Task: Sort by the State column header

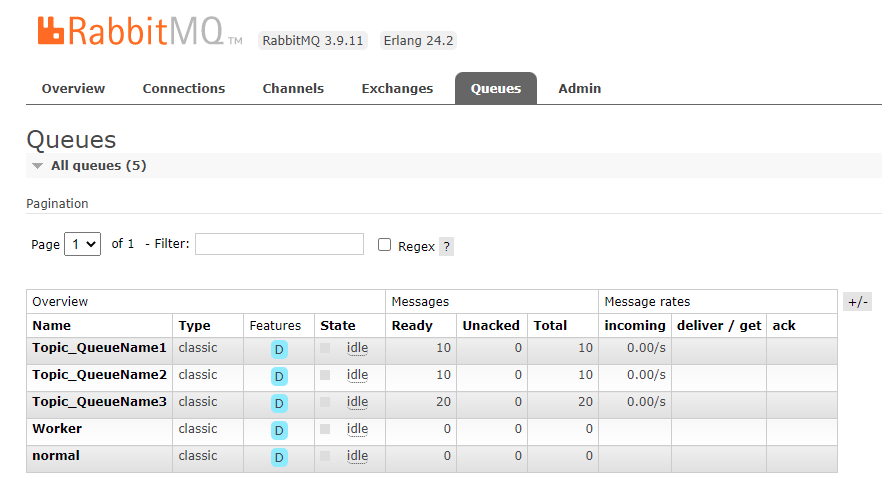Action: (x=338, y=326)
